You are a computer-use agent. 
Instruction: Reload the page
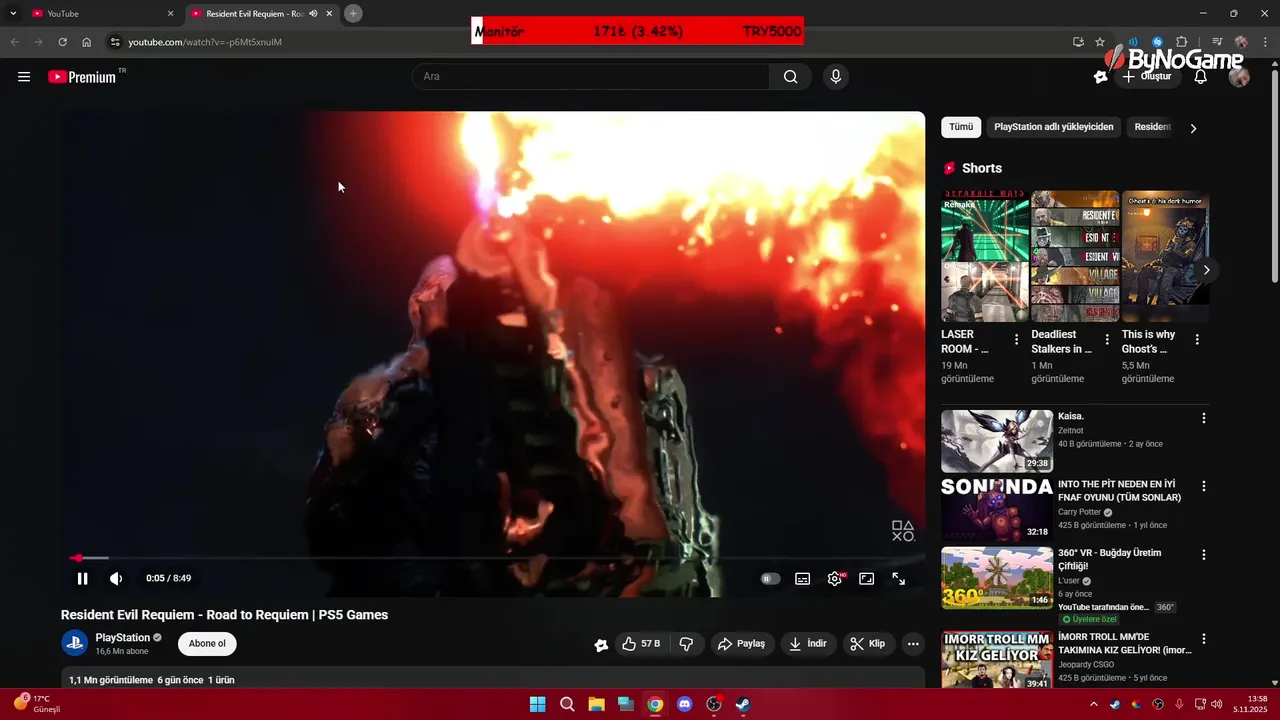62,42
